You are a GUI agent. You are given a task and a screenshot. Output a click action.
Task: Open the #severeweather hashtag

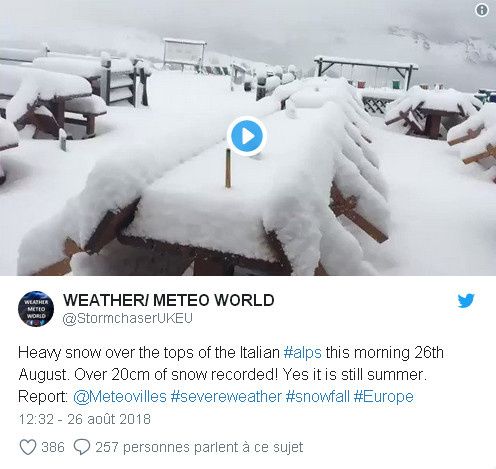pyautogui.click(x=226, y=397)
